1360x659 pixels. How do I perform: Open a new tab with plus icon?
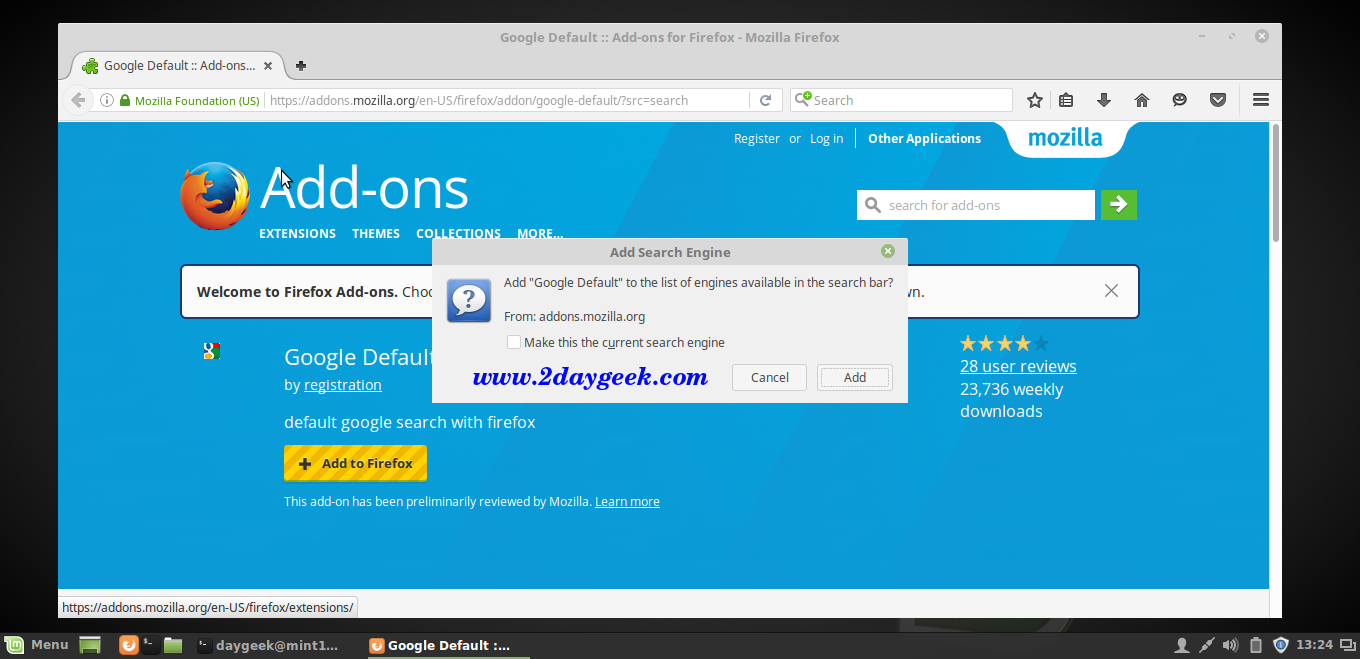(x=301, y=66)
